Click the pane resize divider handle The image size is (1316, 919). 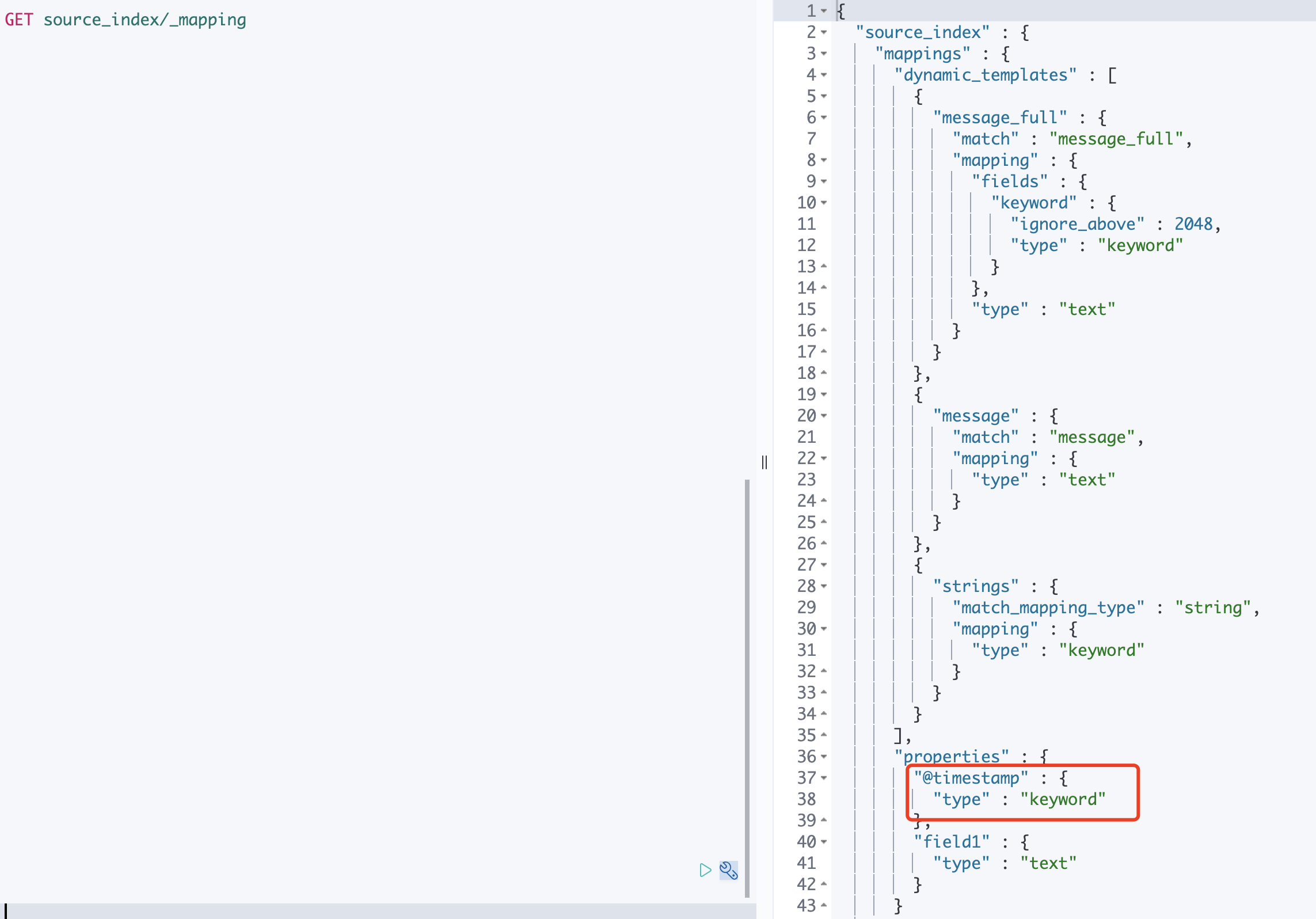click(x=765, y=462)
